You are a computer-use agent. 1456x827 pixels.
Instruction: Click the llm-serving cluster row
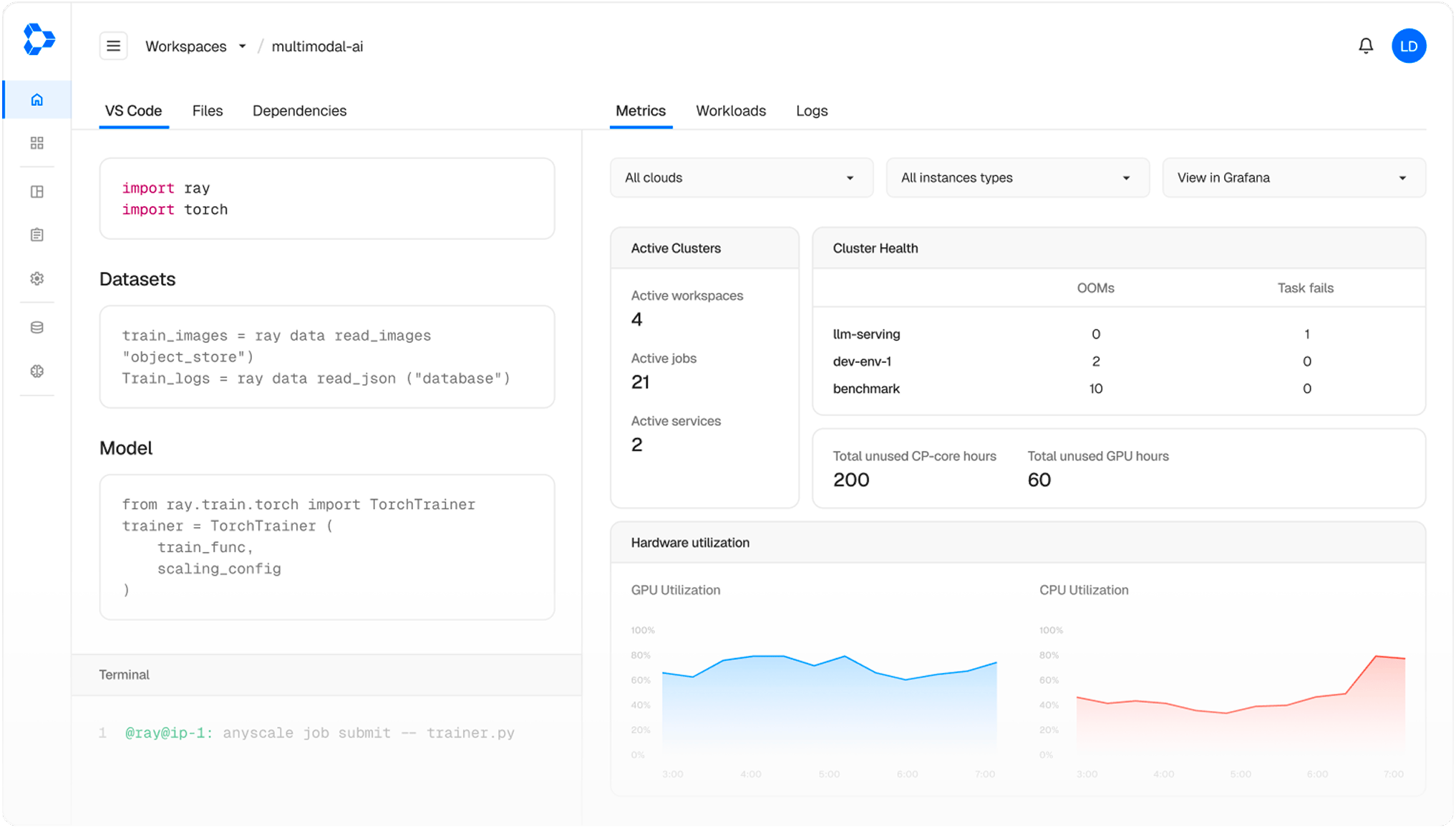click(x=1119, y=334)
